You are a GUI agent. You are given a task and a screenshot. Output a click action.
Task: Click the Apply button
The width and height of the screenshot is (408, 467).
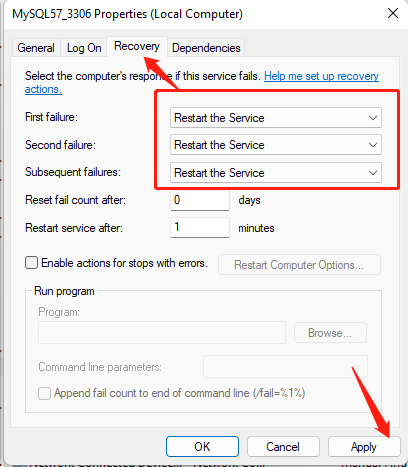coord(364,446)
